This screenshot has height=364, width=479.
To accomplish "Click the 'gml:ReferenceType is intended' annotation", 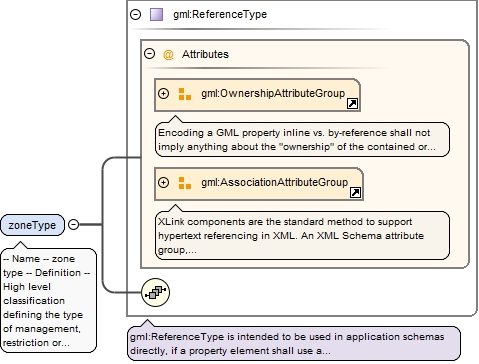I will (x=294, y=344).
